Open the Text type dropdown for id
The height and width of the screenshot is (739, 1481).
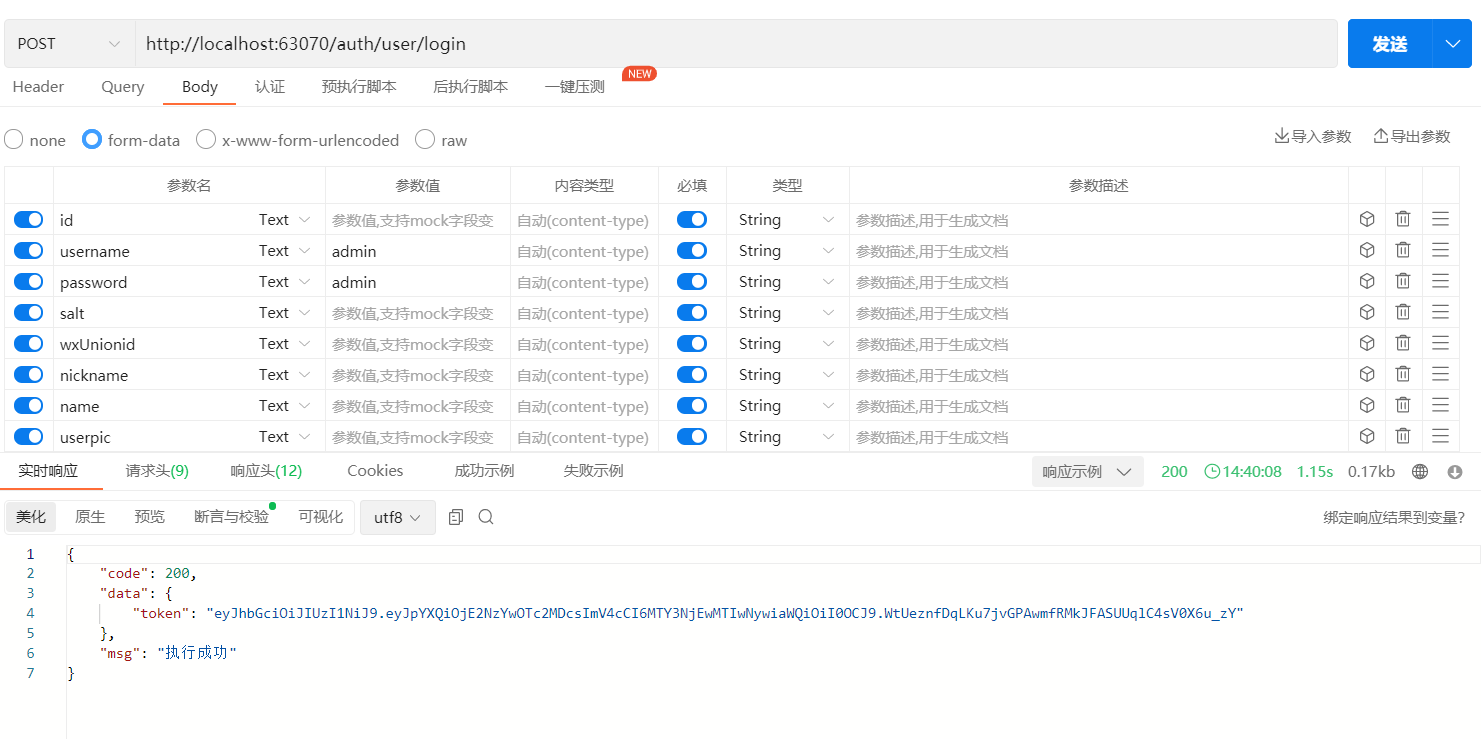[285, 220]
